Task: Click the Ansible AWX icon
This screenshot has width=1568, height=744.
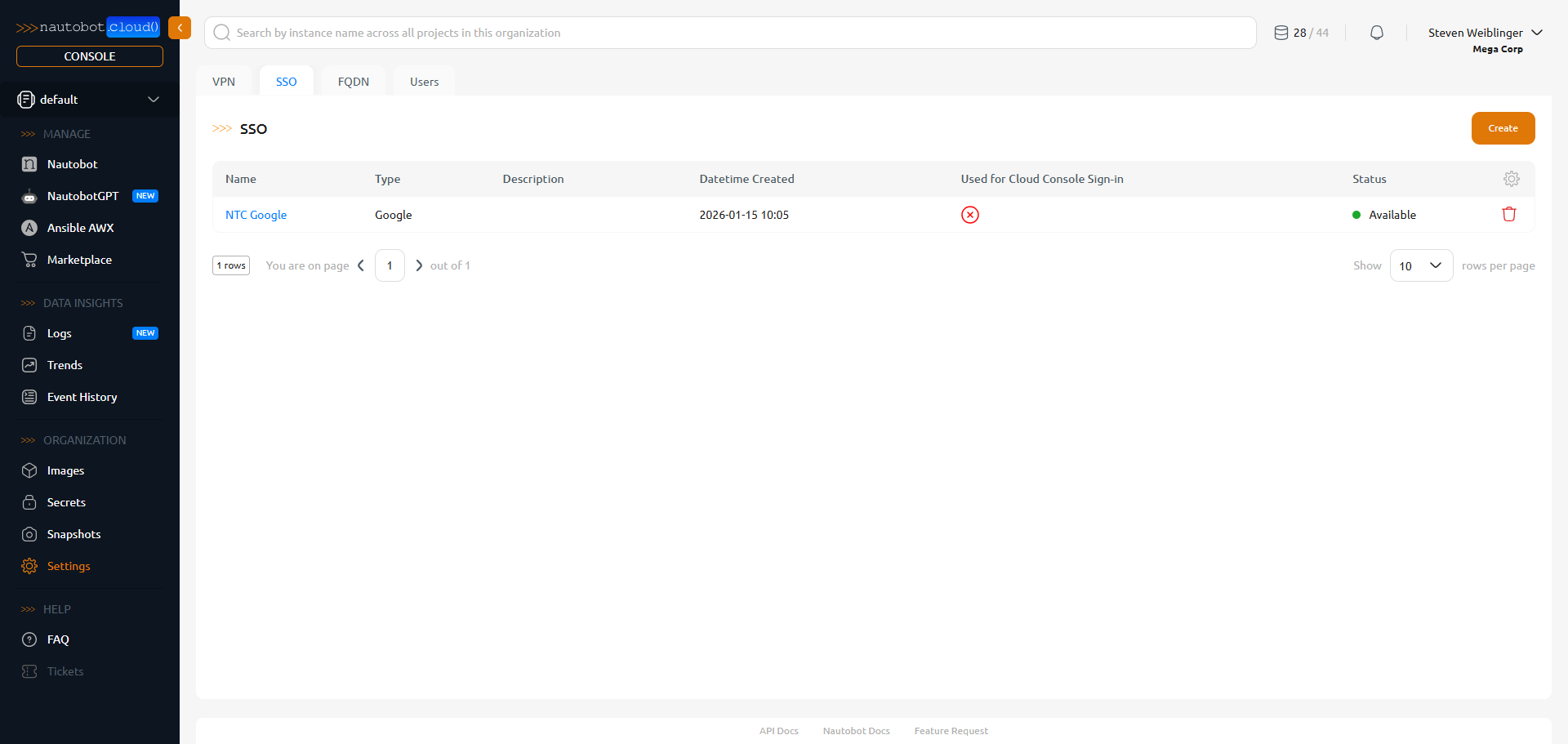Action: pyautogui.click(x=29, y=228)
